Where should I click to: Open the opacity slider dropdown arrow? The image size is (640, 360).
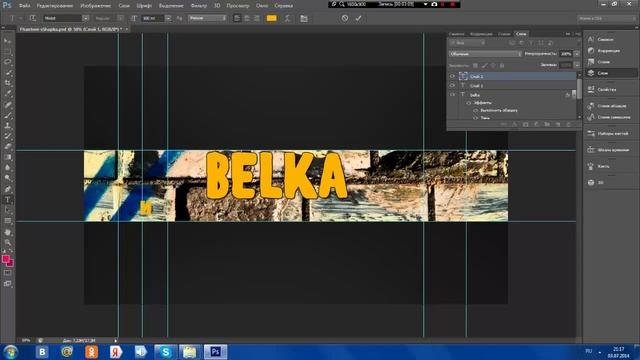pos(577,54)
